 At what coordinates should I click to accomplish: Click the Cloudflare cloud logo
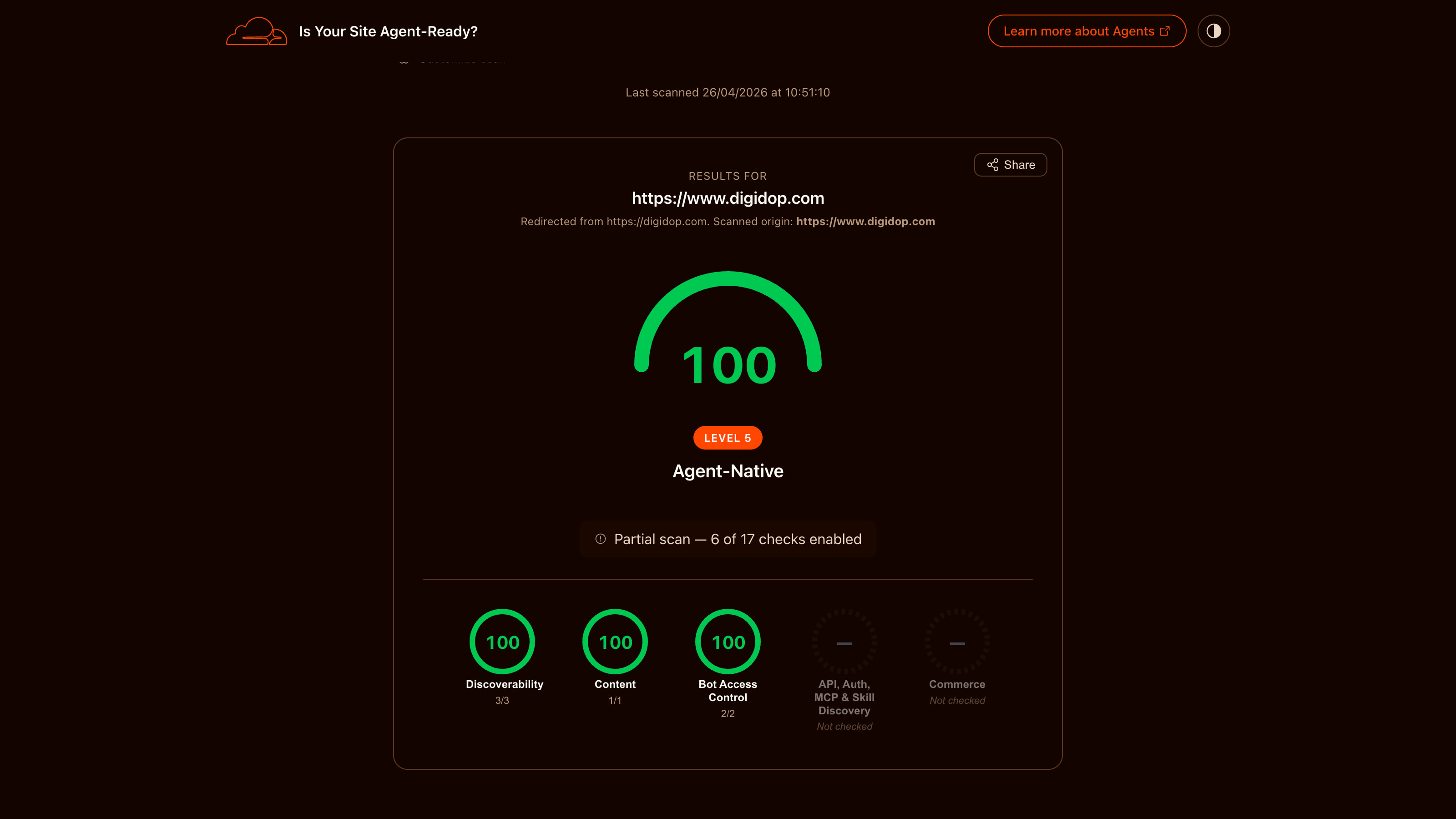pos(256,31)
